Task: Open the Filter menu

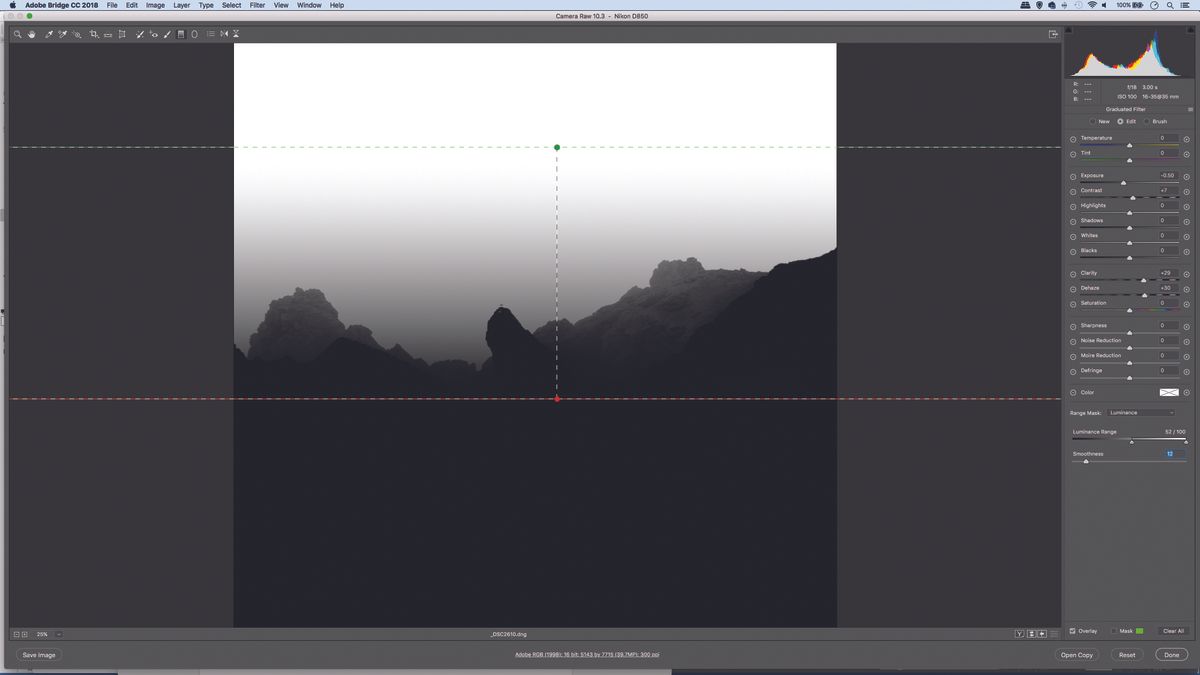Action: pyautogui.click(x=257, y=5)
